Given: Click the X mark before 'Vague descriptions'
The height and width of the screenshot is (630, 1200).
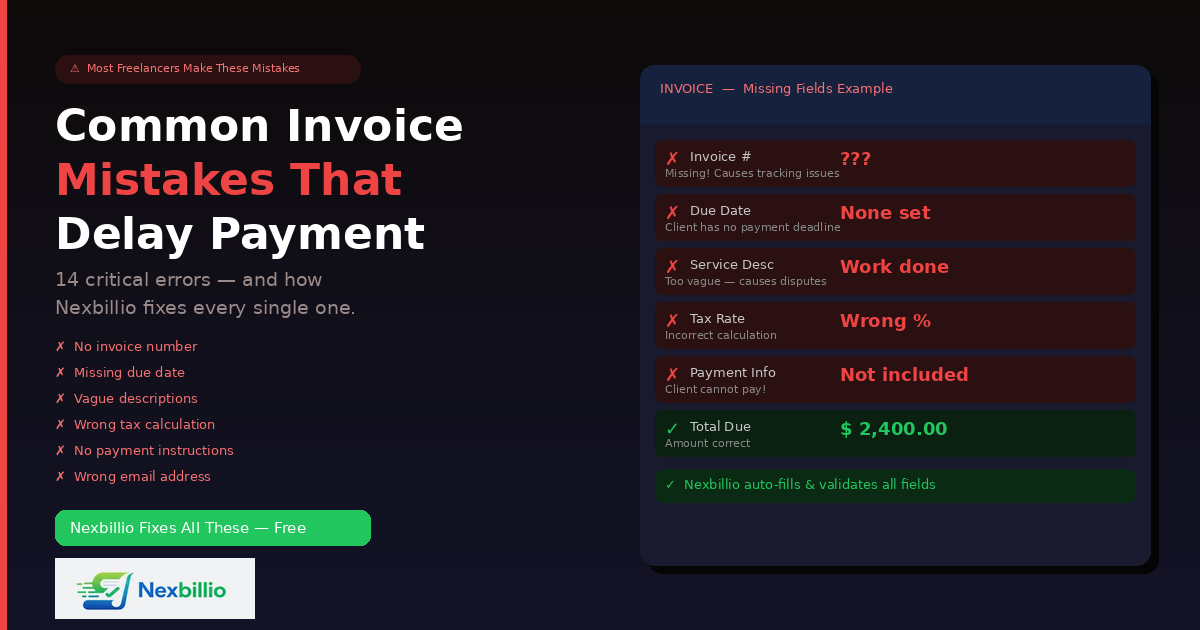Looking at the screenshot, I should click(60, 399).
